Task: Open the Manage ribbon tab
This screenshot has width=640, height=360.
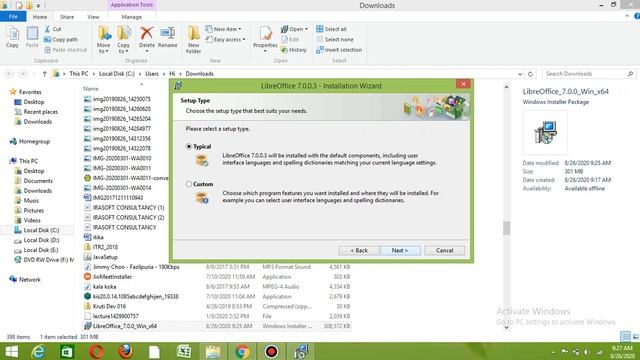Action: click(x=131, y=17)
